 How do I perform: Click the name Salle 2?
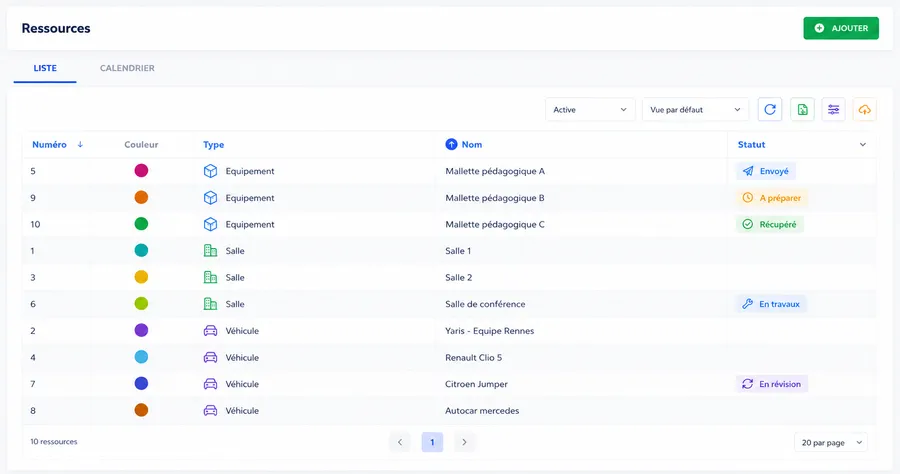coord(459,278)
